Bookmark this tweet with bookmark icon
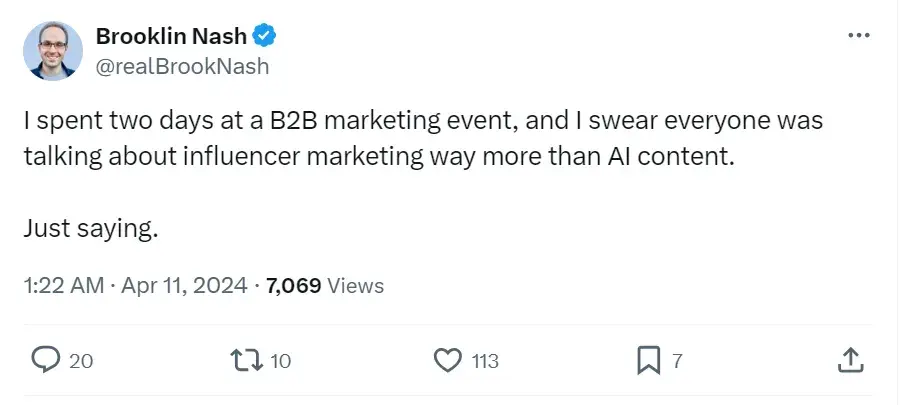The width and height of the screenshot is (904, 405). (x=650, y=360)
